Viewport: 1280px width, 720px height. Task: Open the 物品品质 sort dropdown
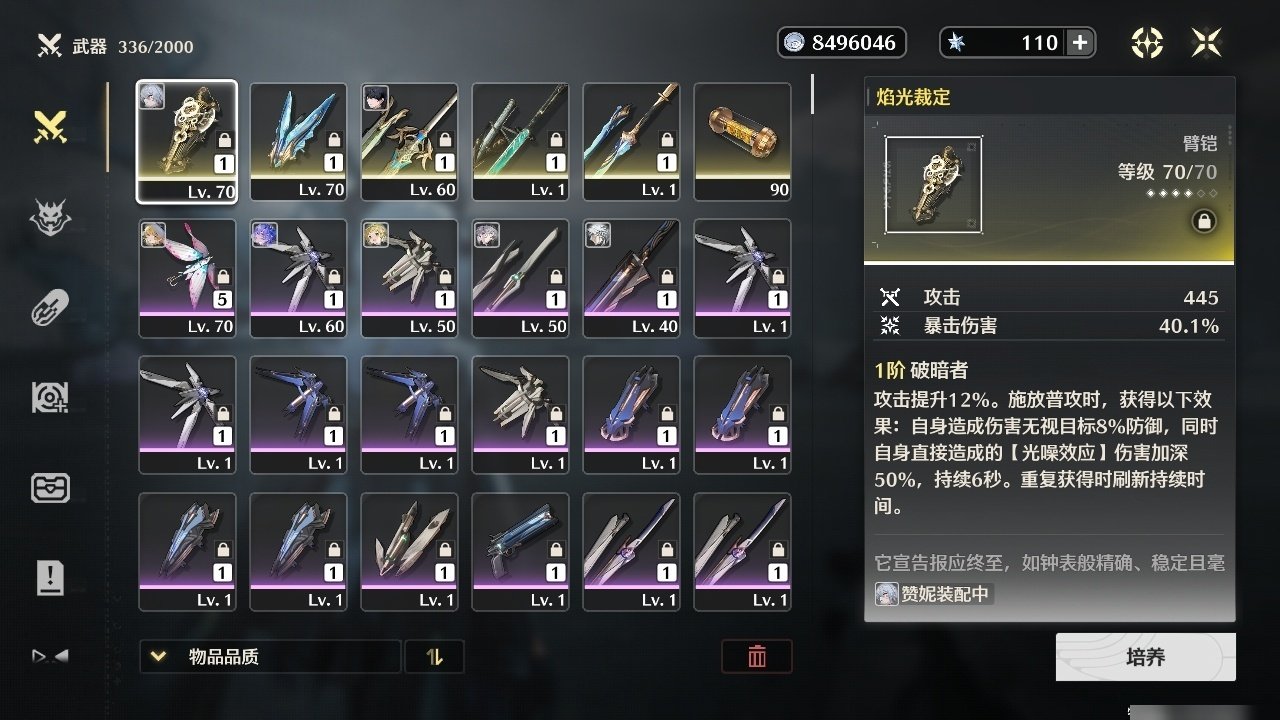[x=270, y=657]
